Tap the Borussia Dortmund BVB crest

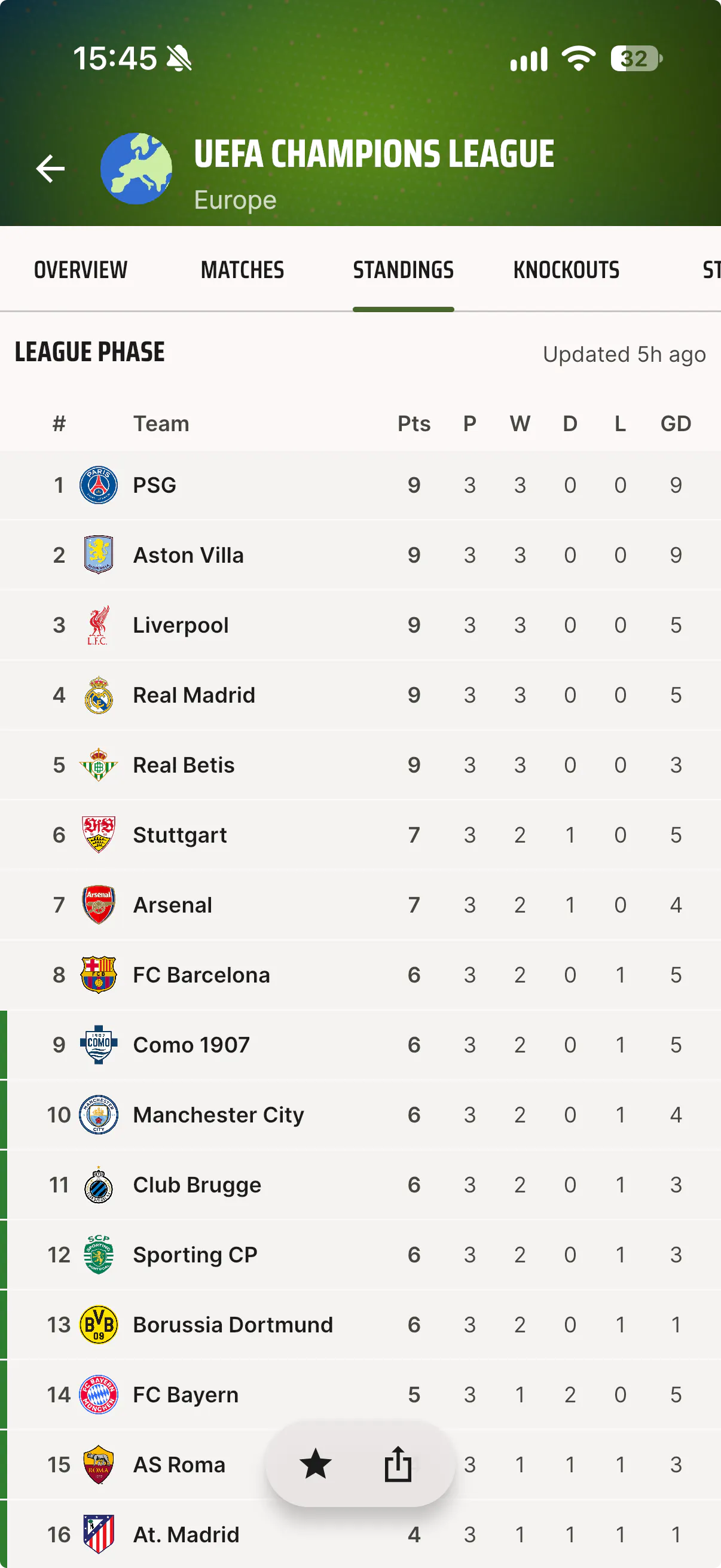(x=99, y=1325)
